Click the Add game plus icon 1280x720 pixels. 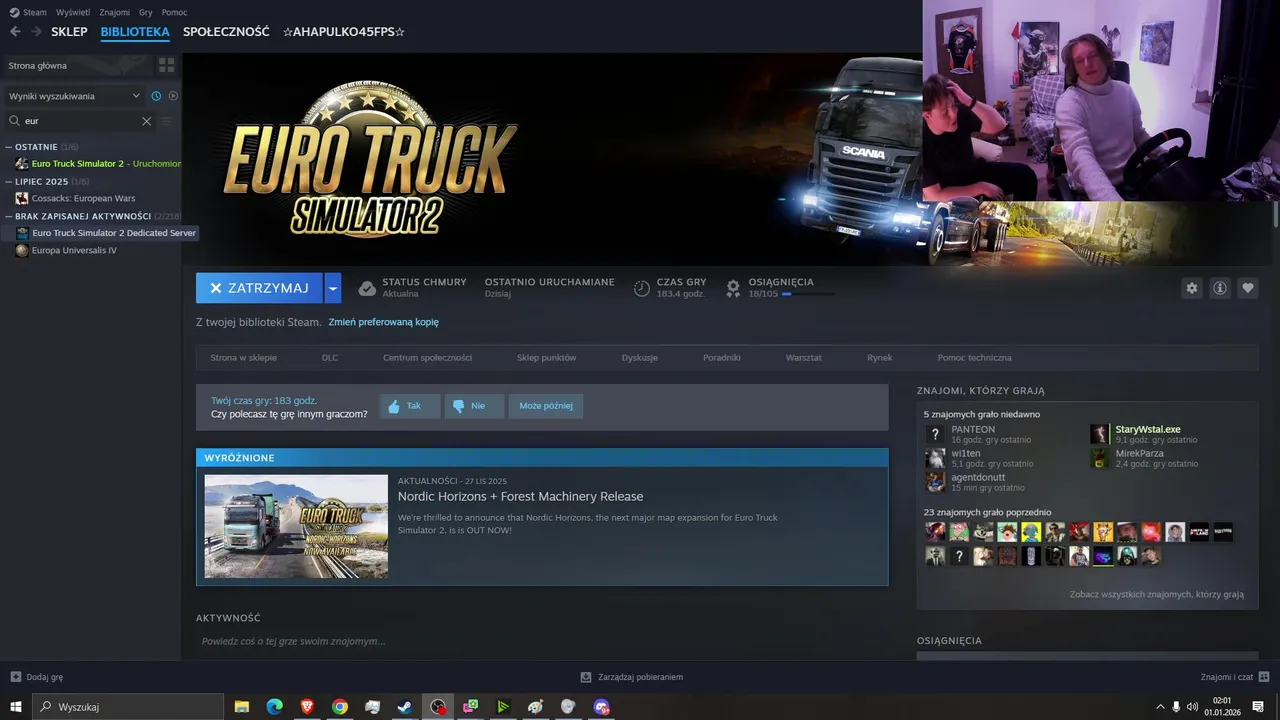pos(15,677)
